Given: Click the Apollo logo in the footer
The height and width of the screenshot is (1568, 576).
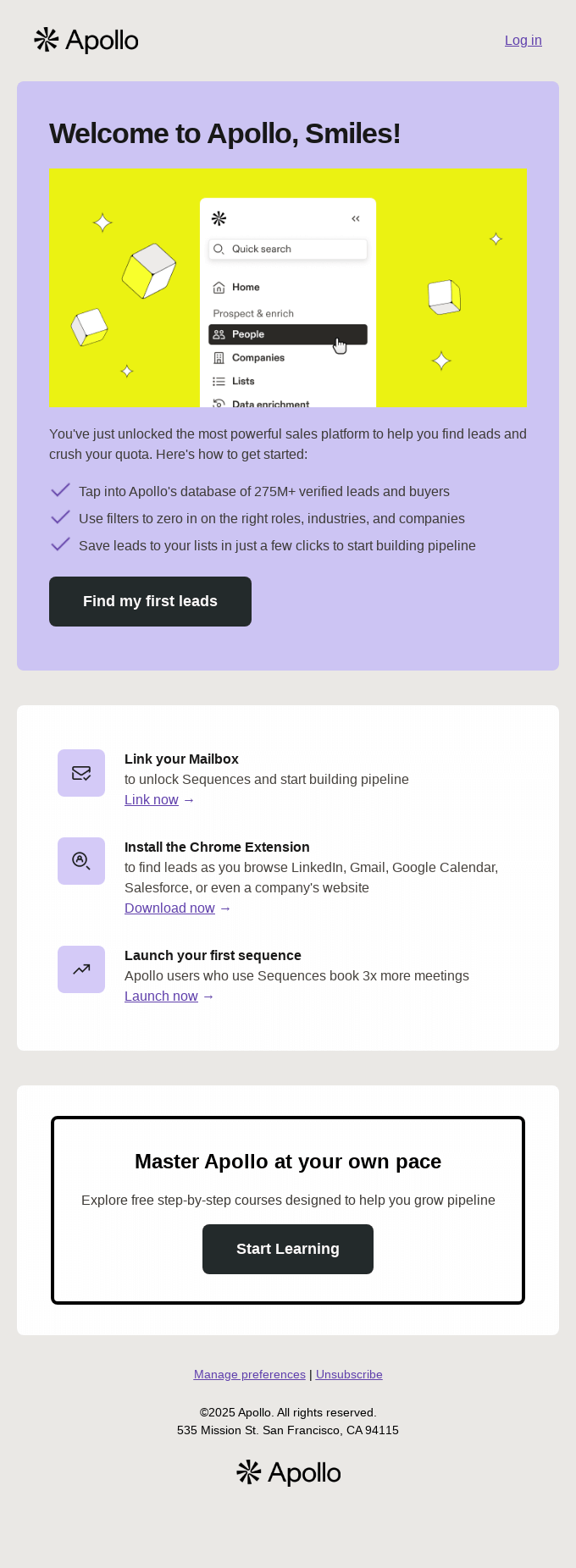Looking at the screenshot, I should (x=288, y=1473).
